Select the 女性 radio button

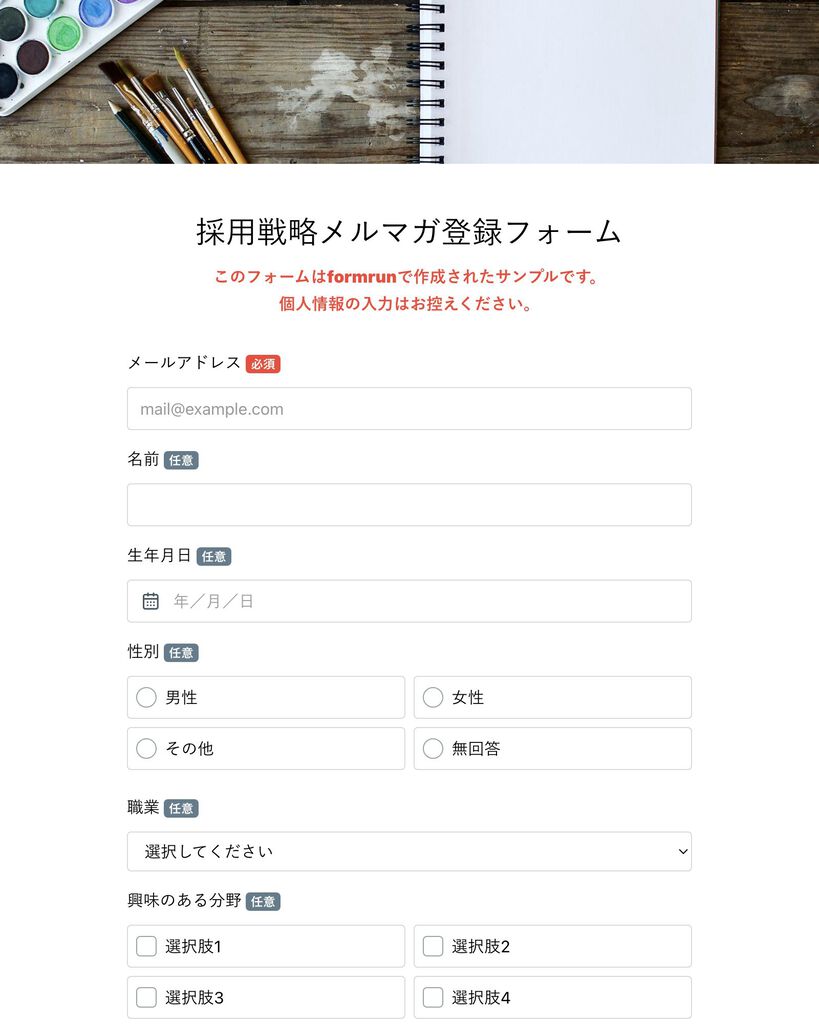pyautogui.click(x=433, y=697)
